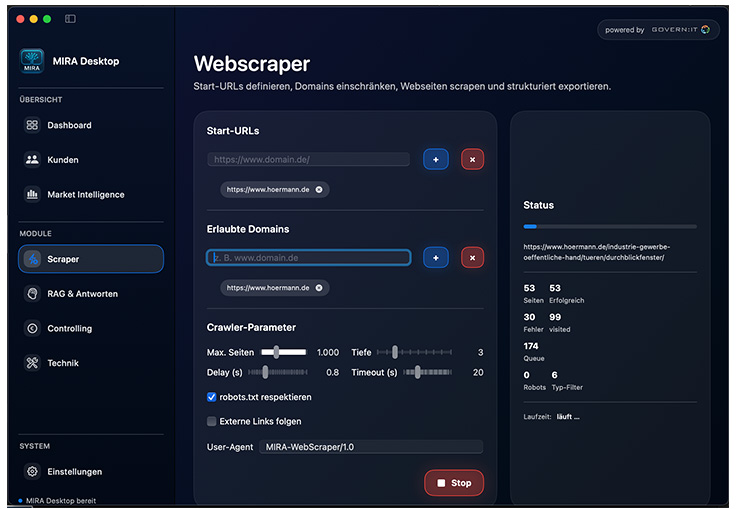Select the Market Intelligence chart icon
The image size is (736, 509).
tap(32, 194)
